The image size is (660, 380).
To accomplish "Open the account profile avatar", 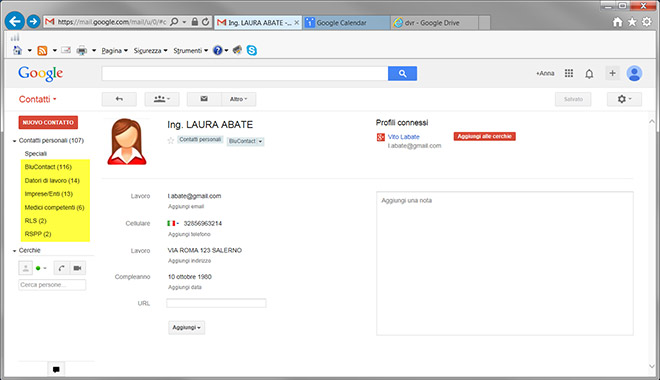I will pyautogui.click(x=634, y=73).
